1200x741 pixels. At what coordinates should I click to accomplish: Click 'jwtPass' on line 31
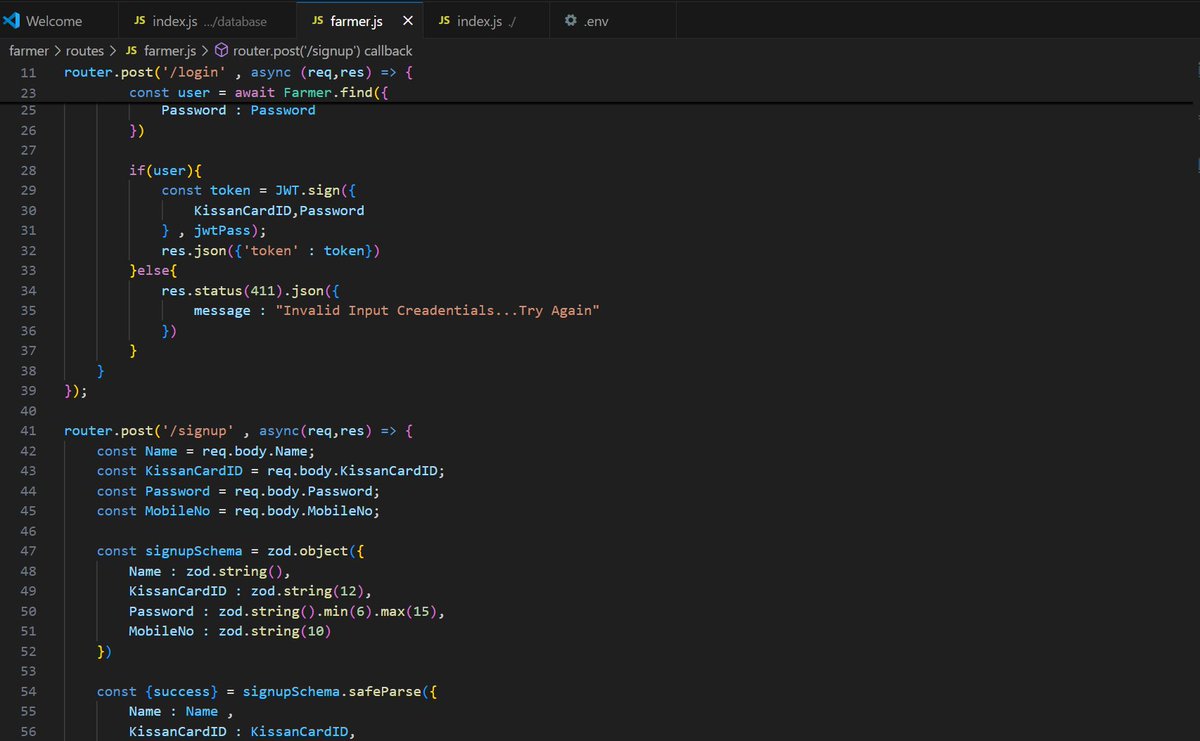222,231
